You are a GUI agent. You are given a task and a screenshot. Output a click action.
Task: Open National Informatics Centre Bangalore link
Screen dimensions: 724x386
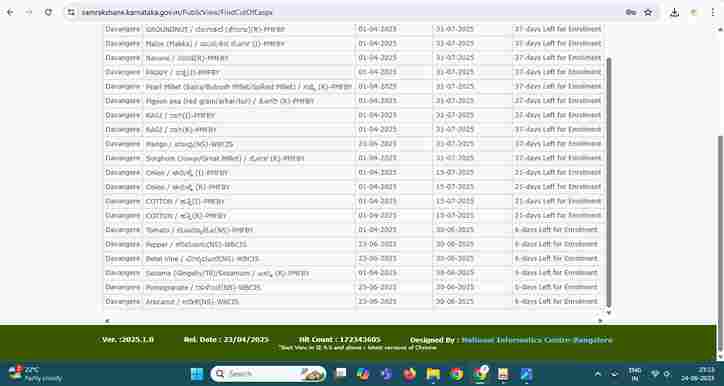click(537, 340)
